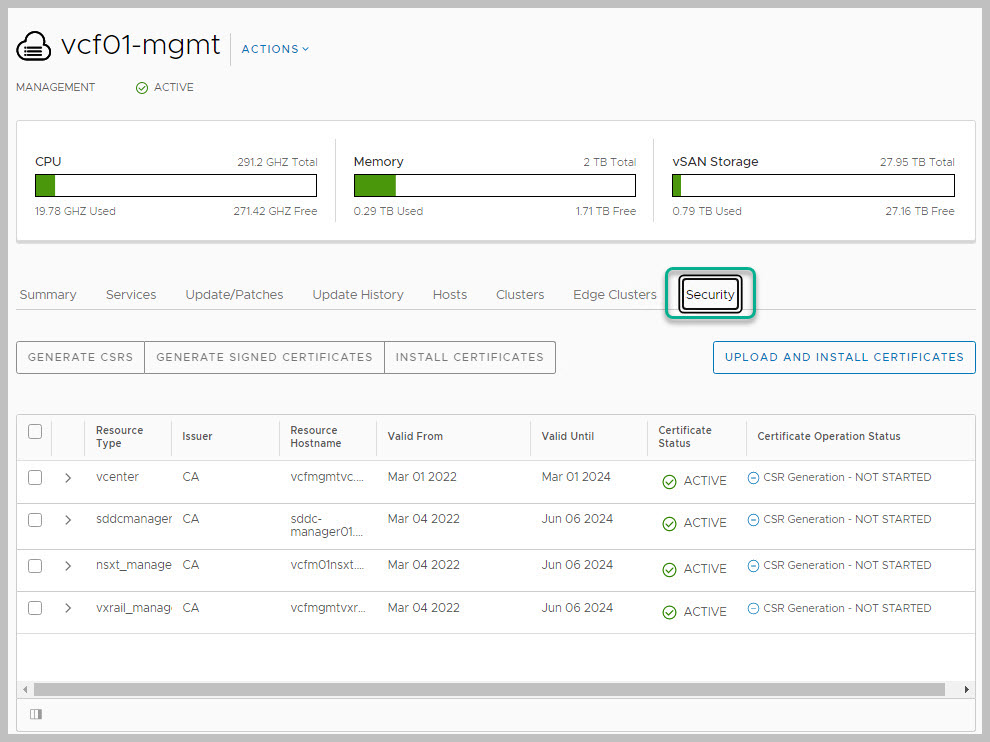Viewport: 990px width, 742px height.
Task: Click the vSAN Storage usage bar
Action: pos(813,186)
